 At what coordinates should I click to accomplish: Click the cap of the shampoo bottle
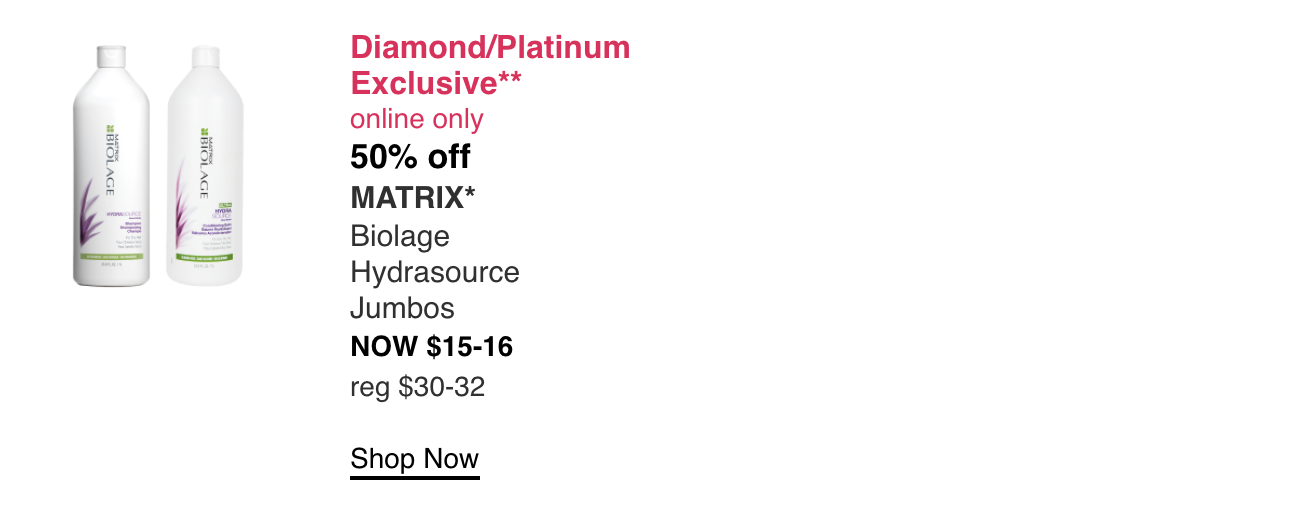(111, 52)
